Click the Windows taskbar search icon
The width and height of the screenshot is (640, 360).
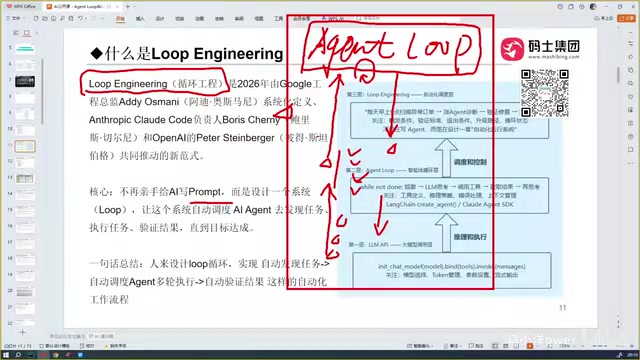click(18, 355)
